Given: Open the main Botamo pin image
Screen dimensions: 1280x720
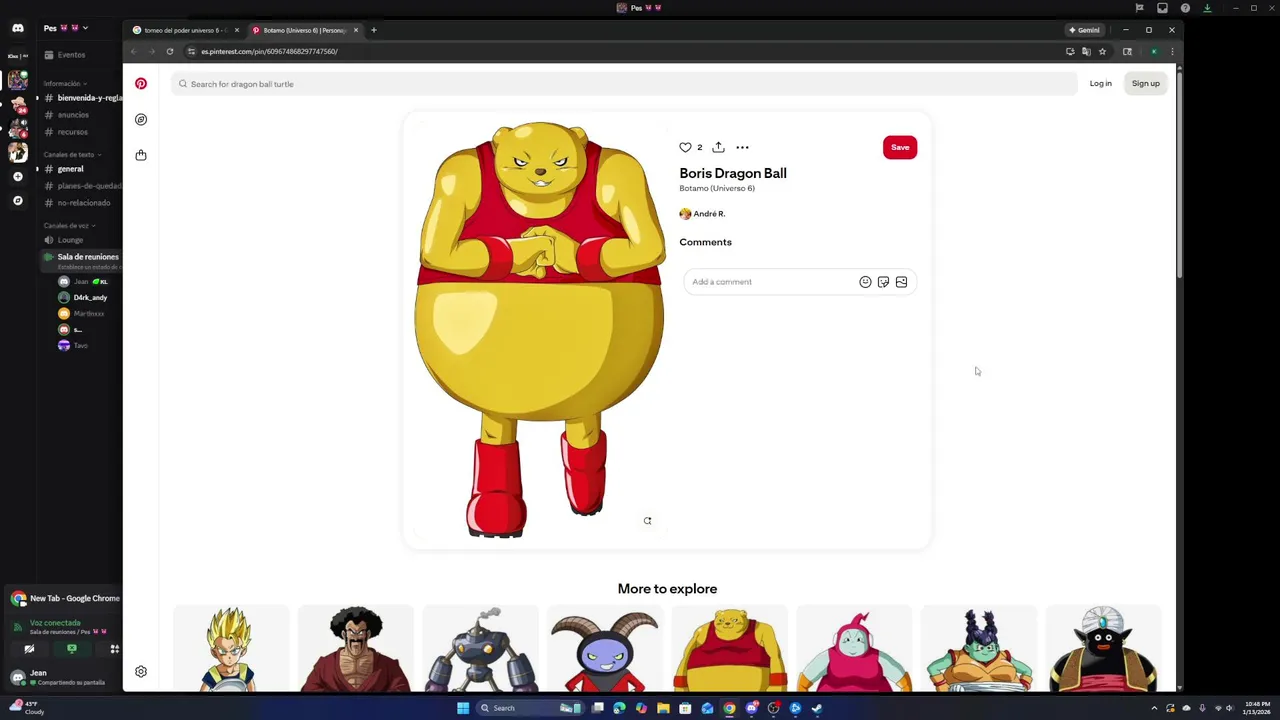Looking at the screenshot, I should coord(540,330).
